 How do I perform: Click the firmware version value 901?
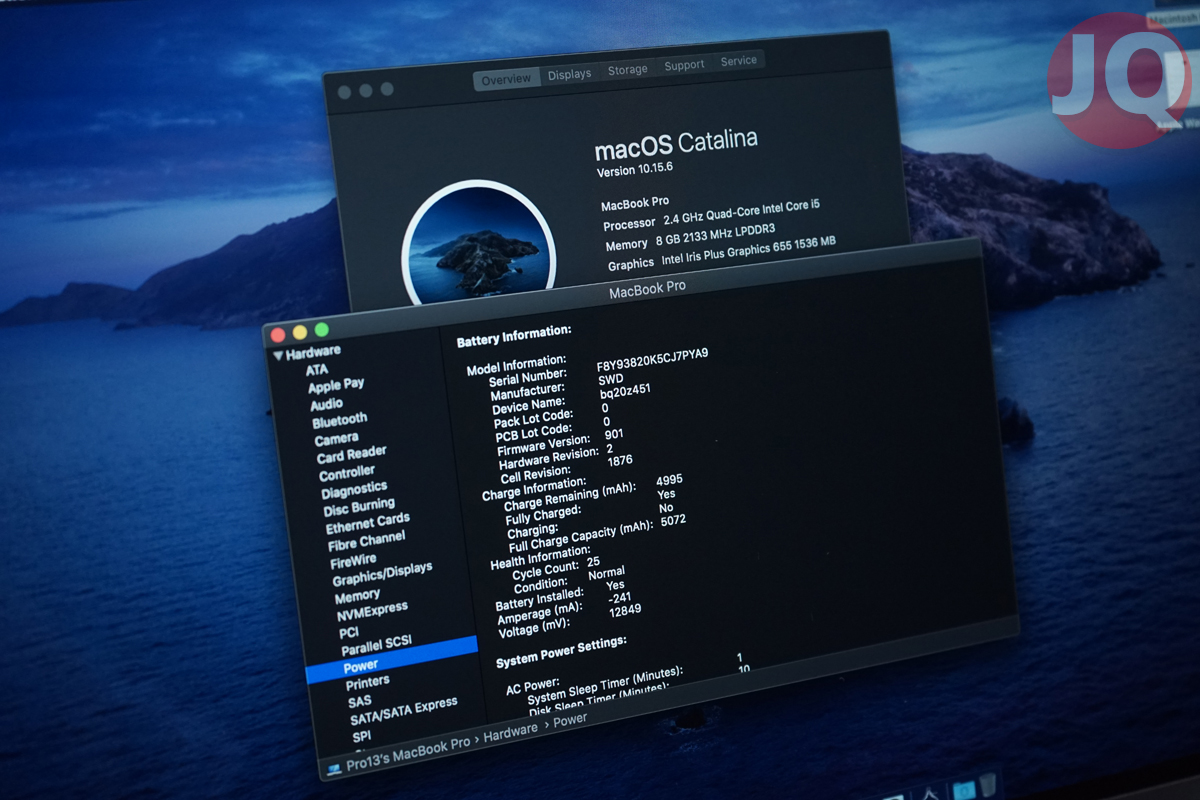click(615, 434)
